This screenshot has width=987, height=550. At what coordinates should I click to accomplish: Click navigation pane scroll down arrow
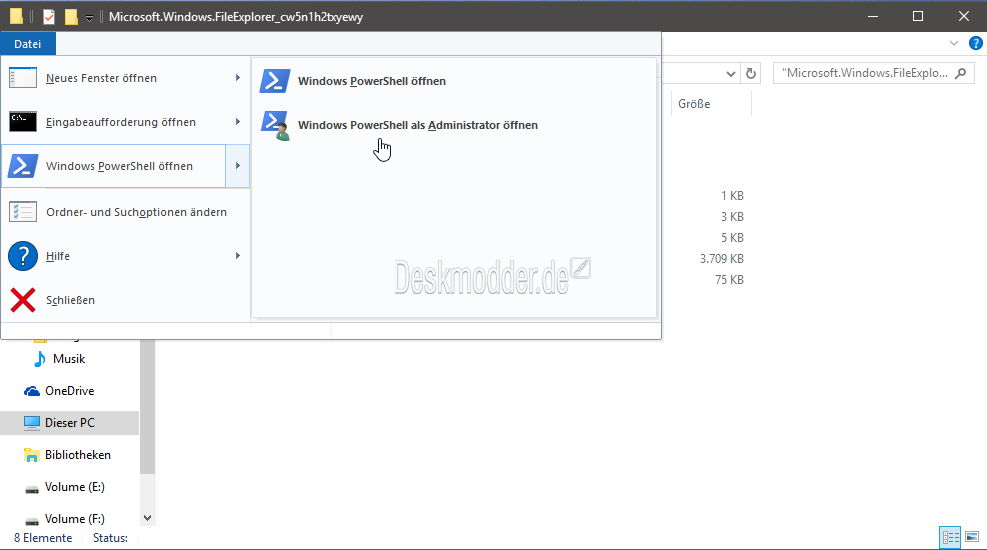[147, 518]
